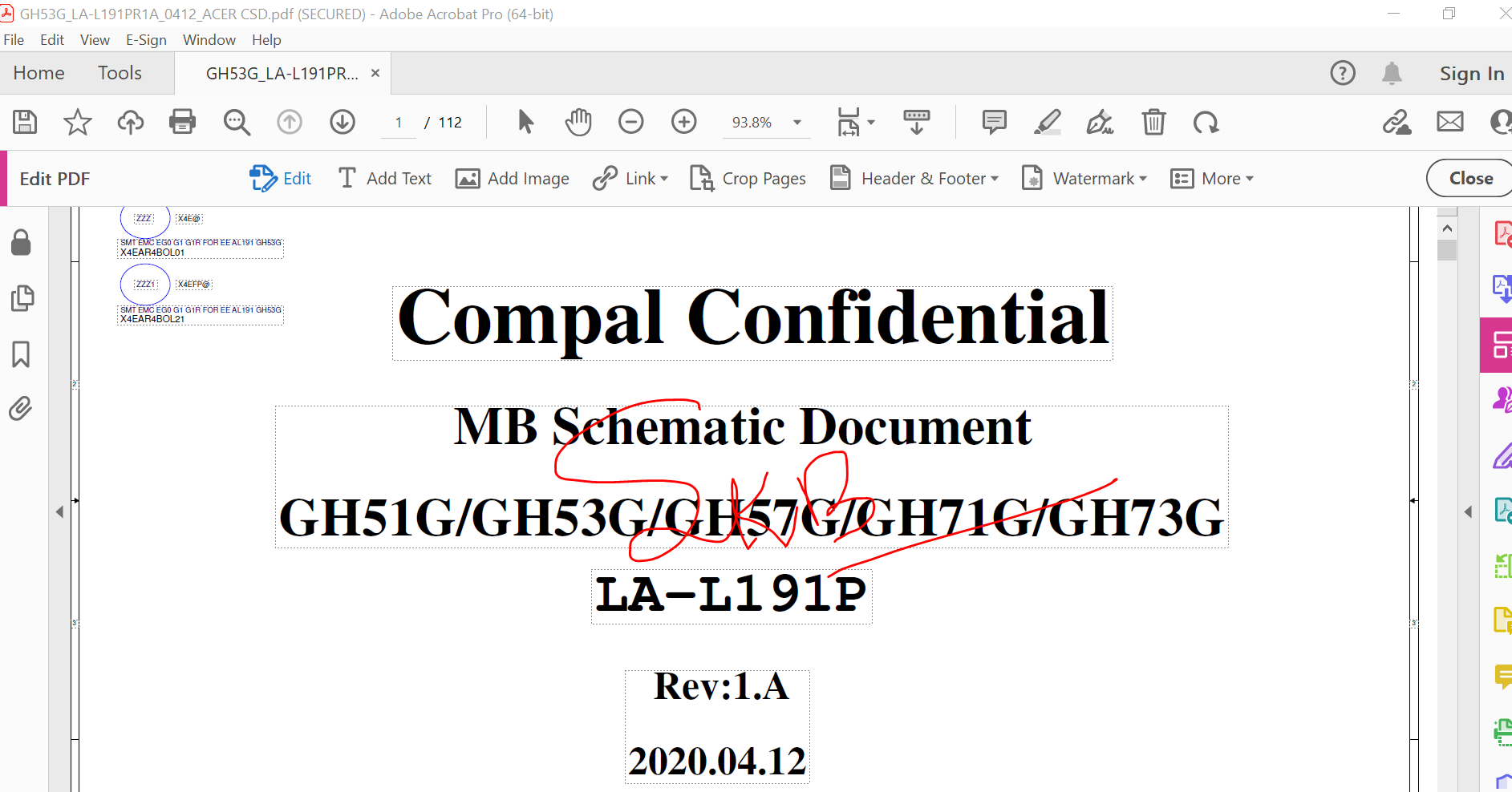The image size is (1512, 792).
Task: Select the highlighter pen tool
Action: pos(1048,122)
